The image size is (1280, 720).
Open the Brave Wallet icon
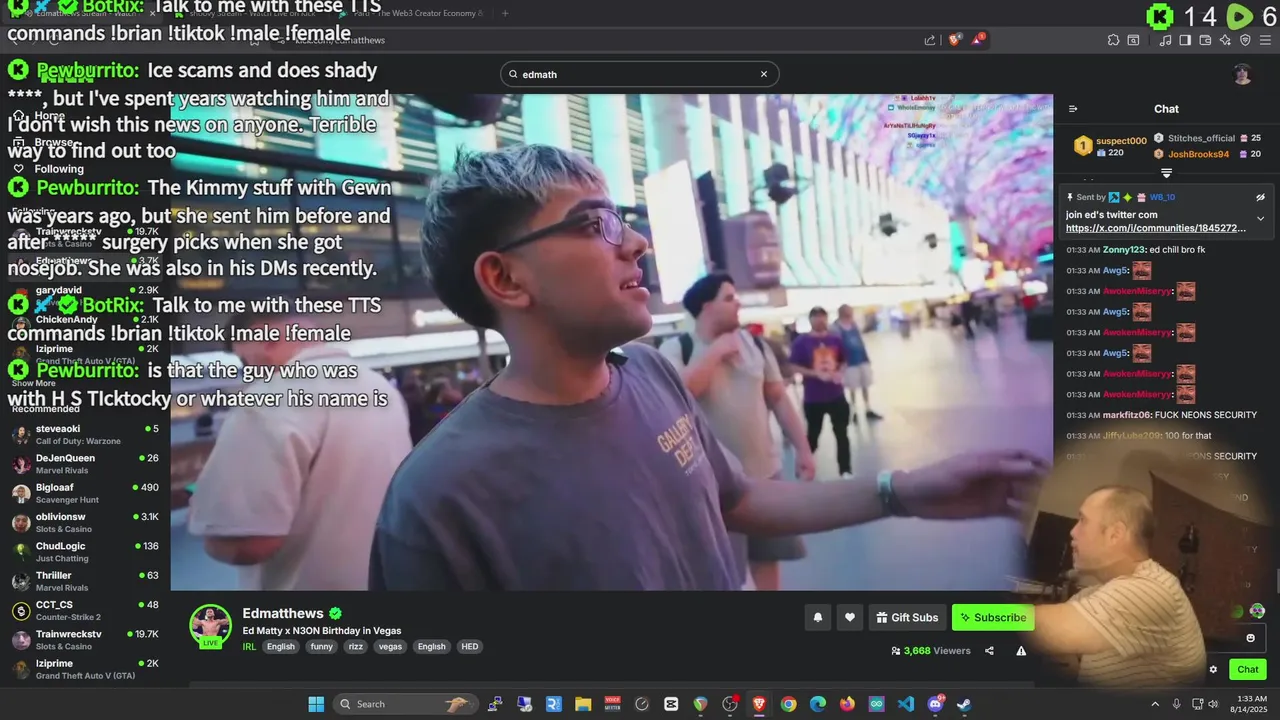[x=1205, y=40]
